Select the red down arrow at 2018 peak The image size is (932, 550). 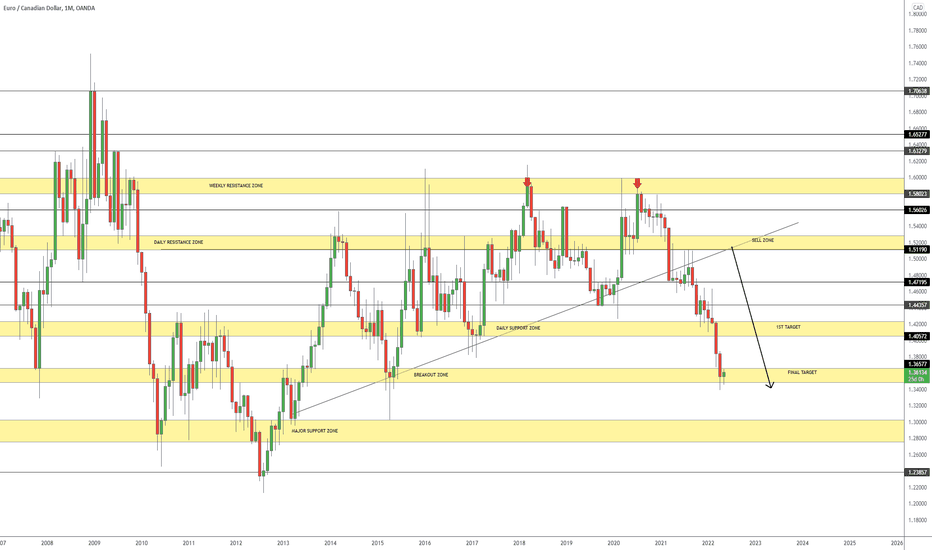pyautogui.click(x=527, y=182)
